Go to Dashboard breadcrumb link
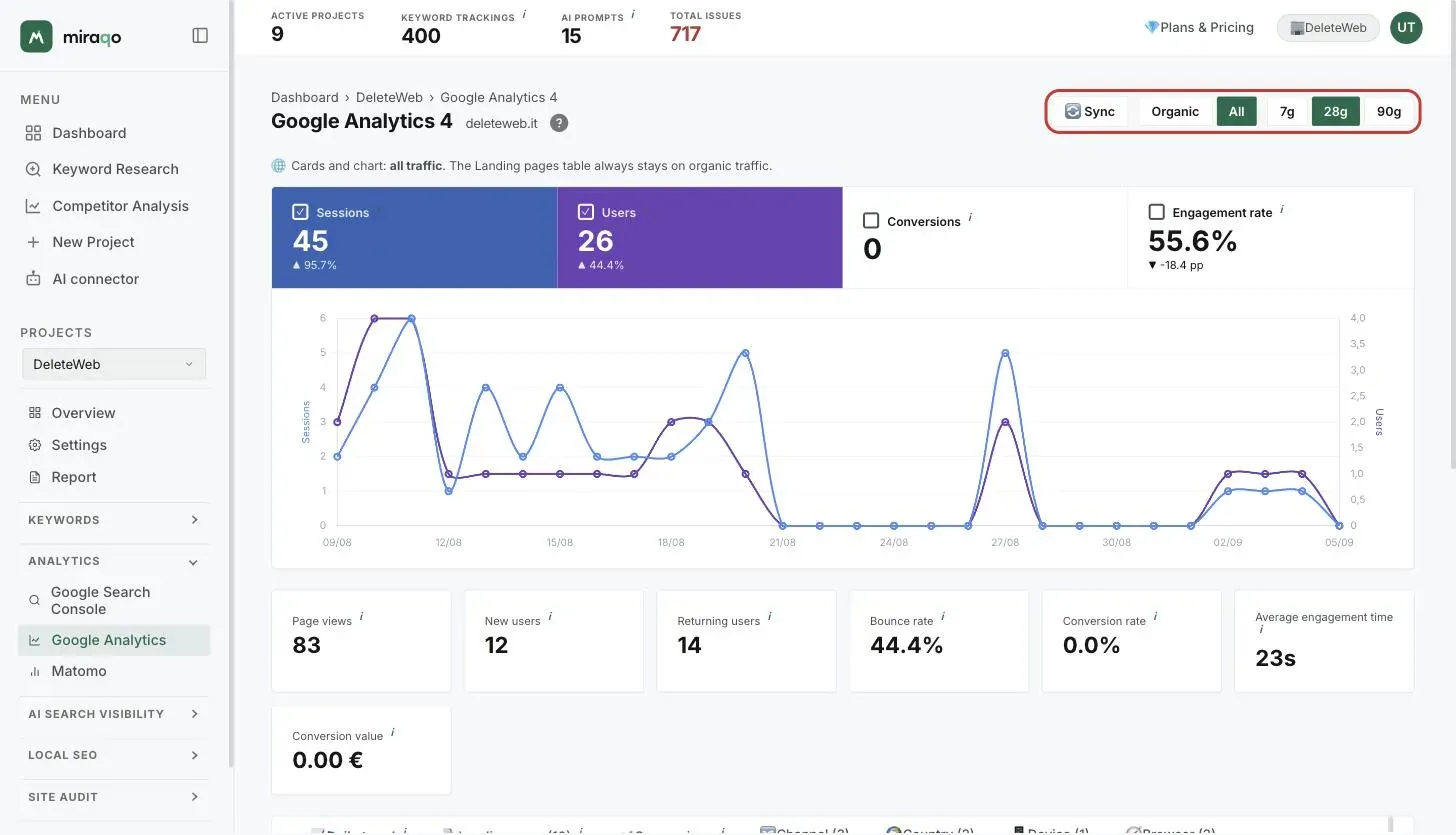1456x835 pixels. pyautogui.click(x=305, y=97)
